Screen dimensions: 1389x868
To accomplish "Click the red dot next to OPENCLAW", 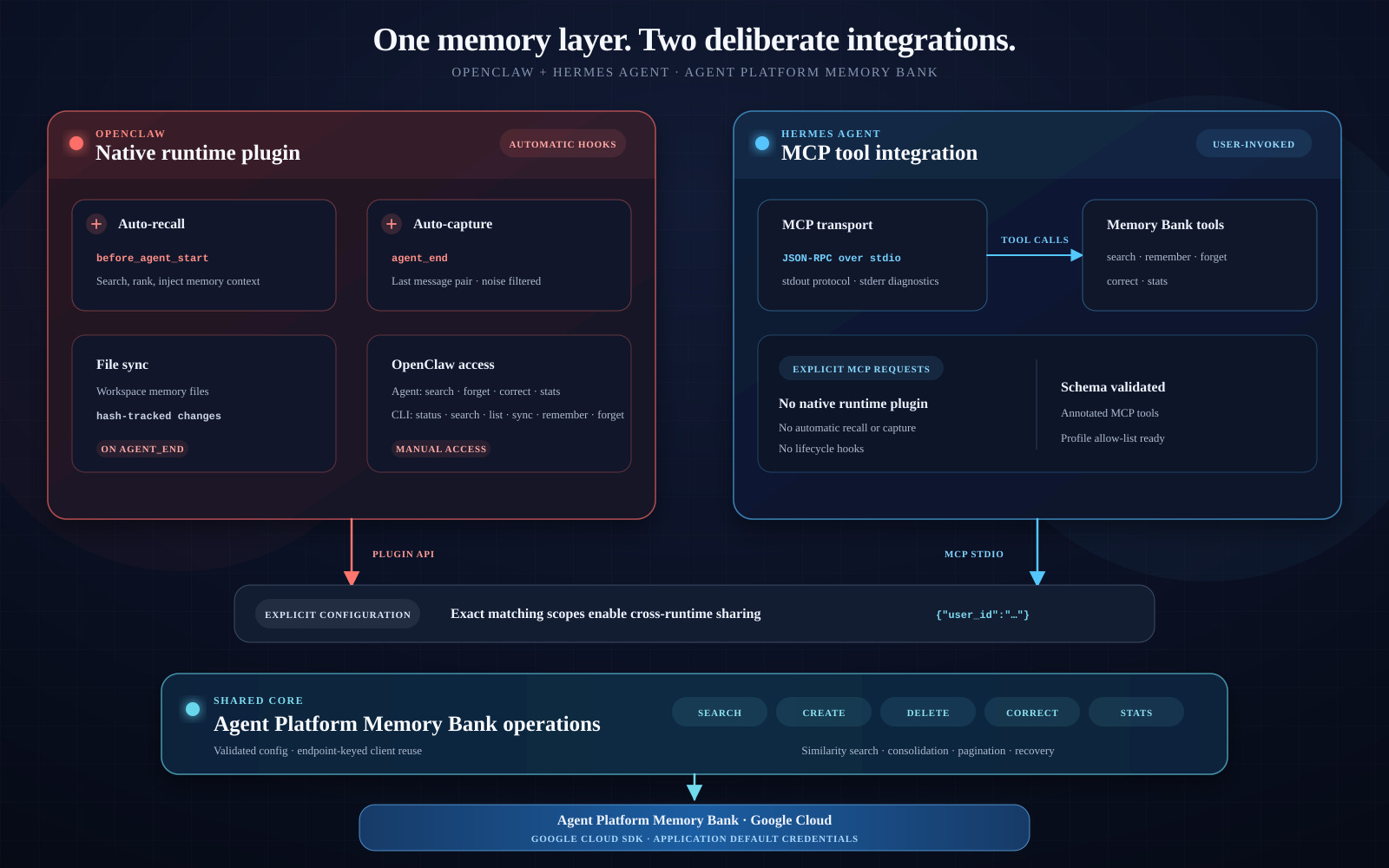I will 76,143.
